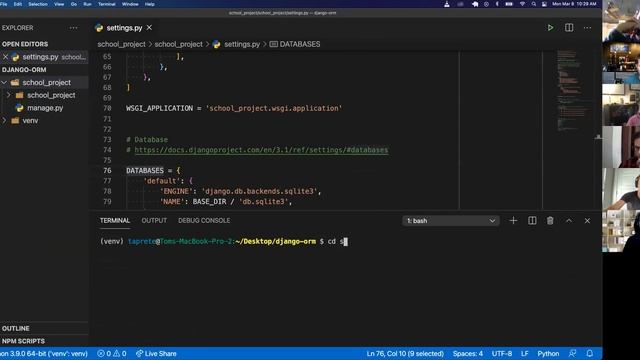Open the Help menu
The width and height of the screenshot is (640, 360).
pos(149,4)
